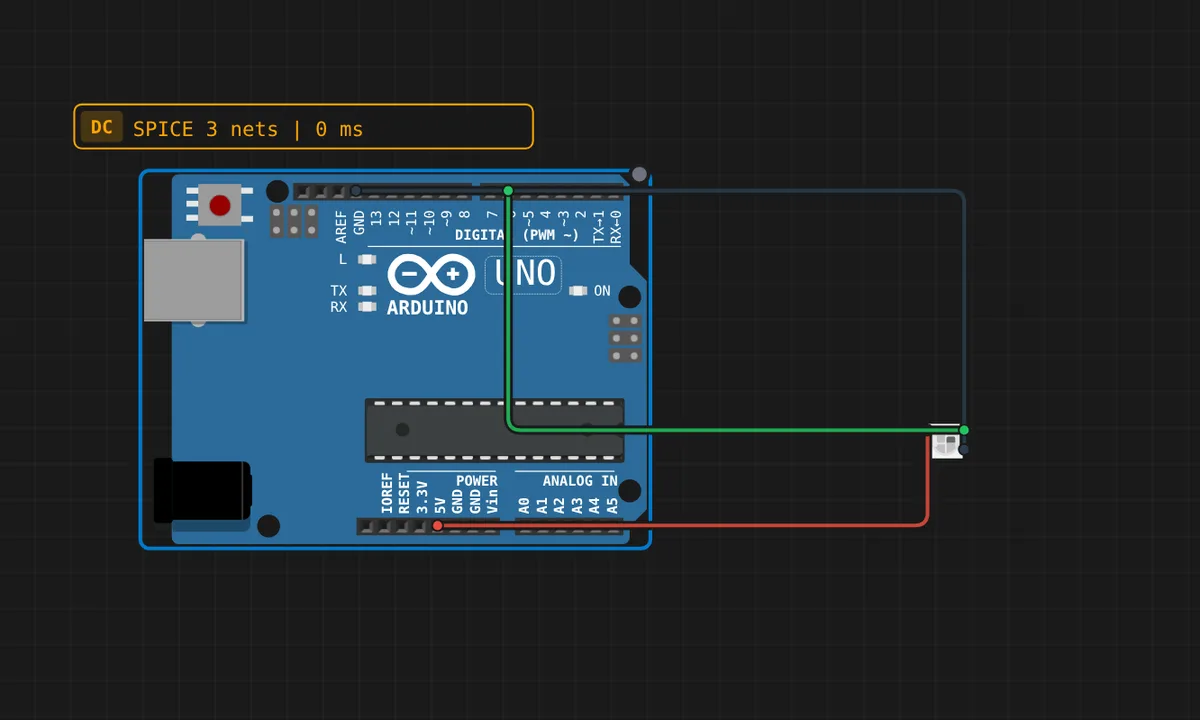The height and width of the screenshot is (720, 1200).
Task: Select the black DC power jack
Action: 202,490
